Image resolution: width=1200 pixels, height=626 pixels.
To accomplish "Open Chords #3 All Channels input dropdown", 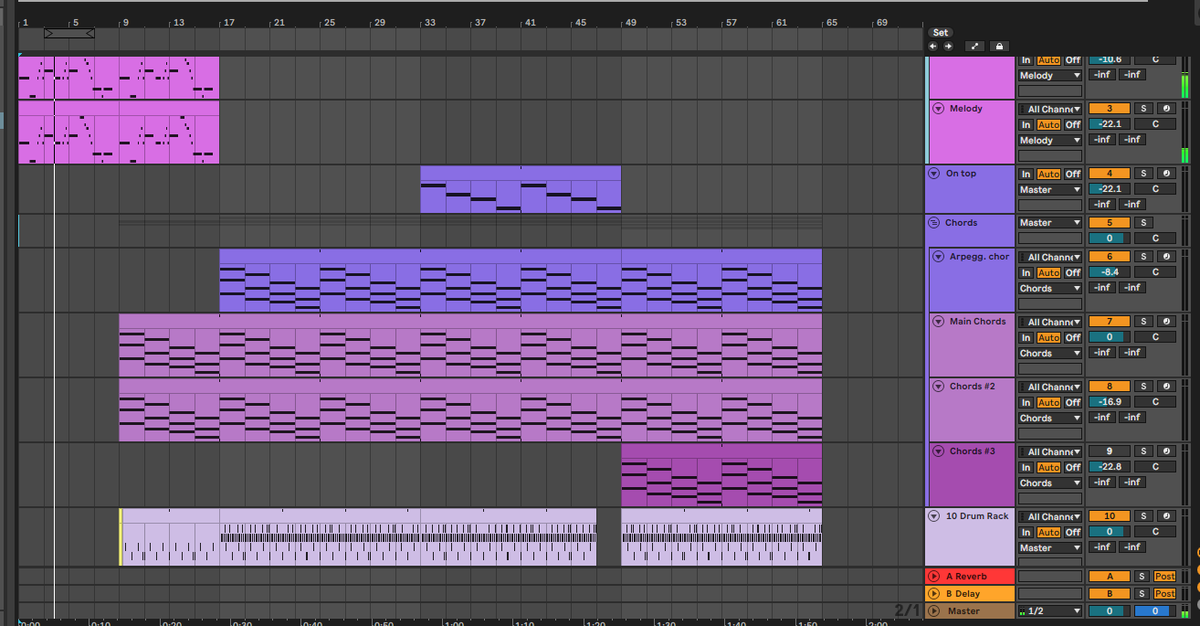I will (1050, 451).
